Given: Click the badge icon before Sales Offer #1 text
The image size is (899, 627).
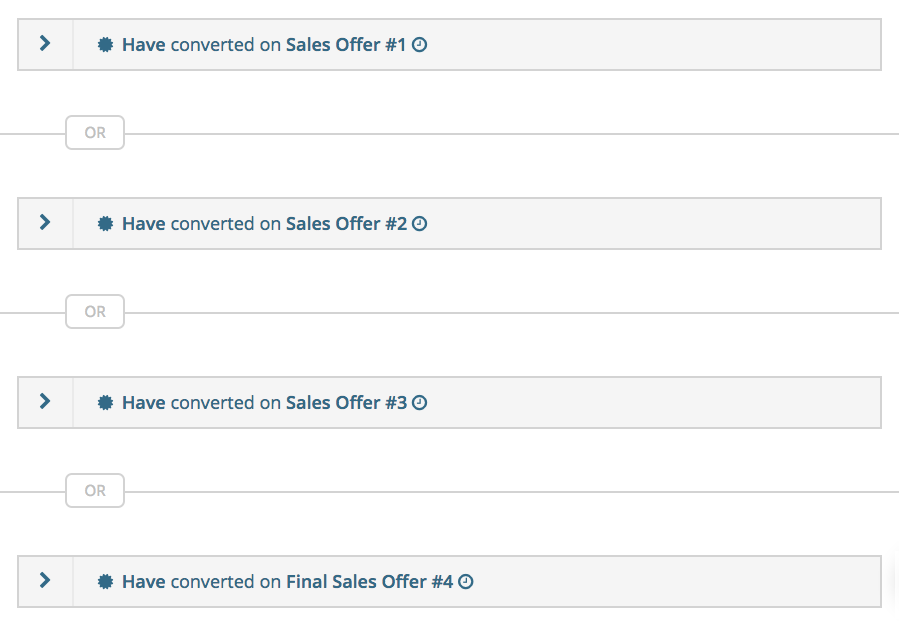Looking at the screenshot, I should click(105, 45).
